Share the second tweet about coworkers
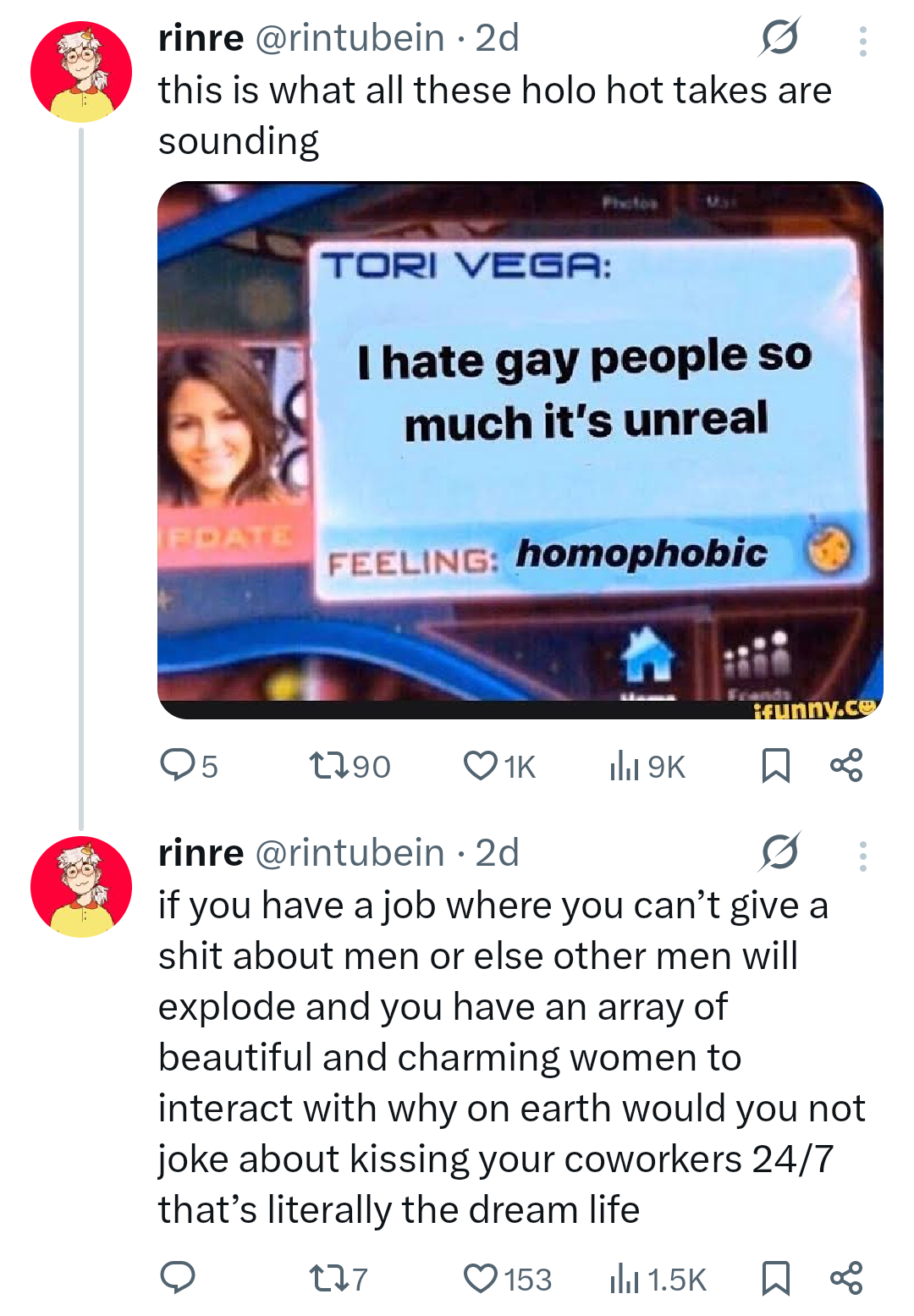This screenshot has height=1316, width=914. click(846, 1278)
